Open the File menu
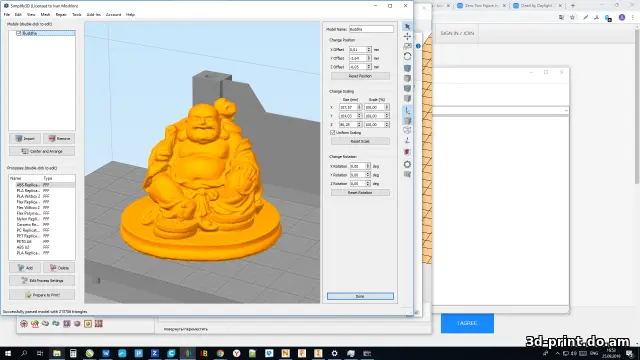The height and width of the screenshot is (360, 640). [x=7, y=15]
